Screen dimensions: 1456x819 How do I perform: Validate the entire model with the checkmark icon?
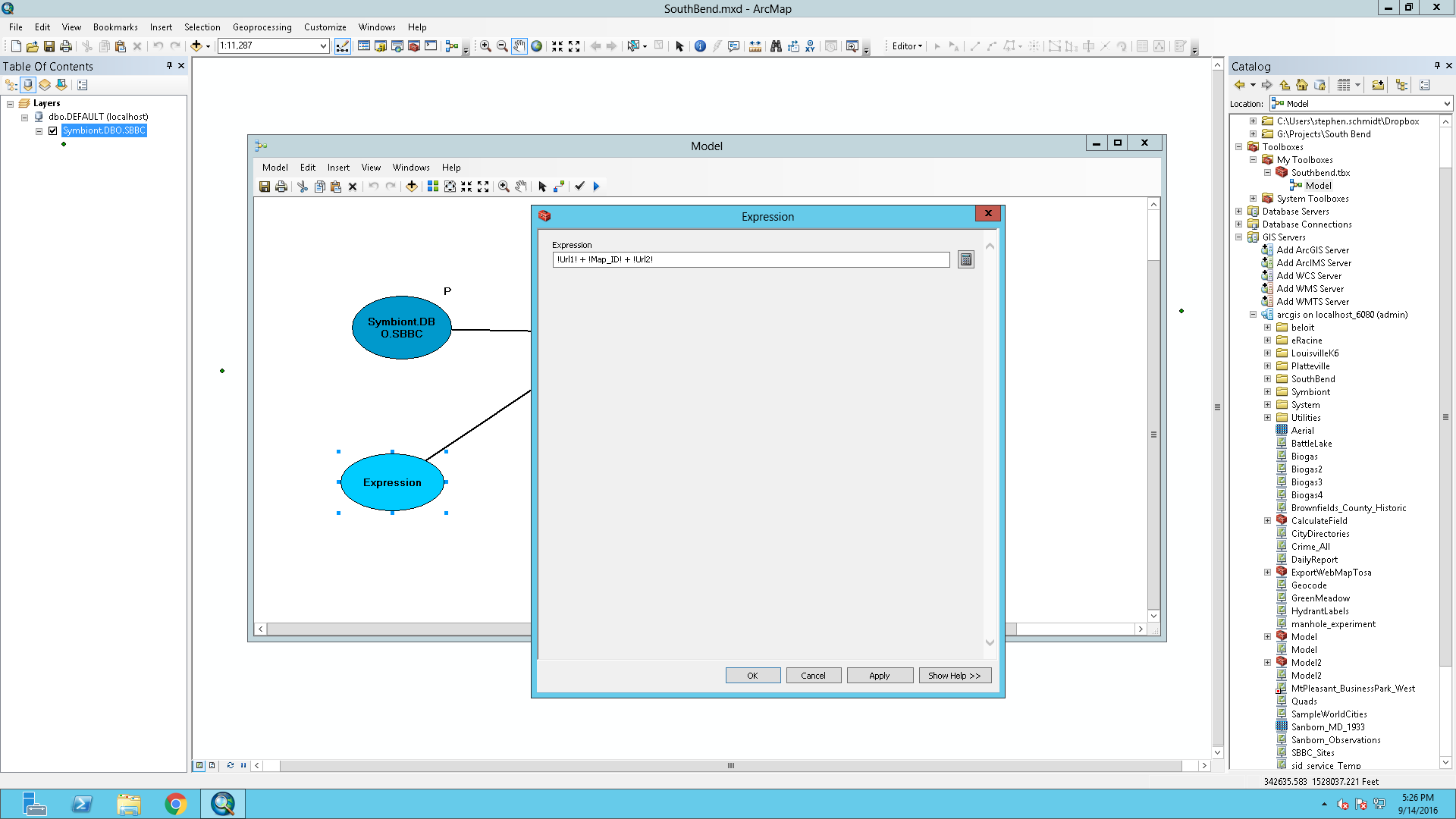point(579,187)
